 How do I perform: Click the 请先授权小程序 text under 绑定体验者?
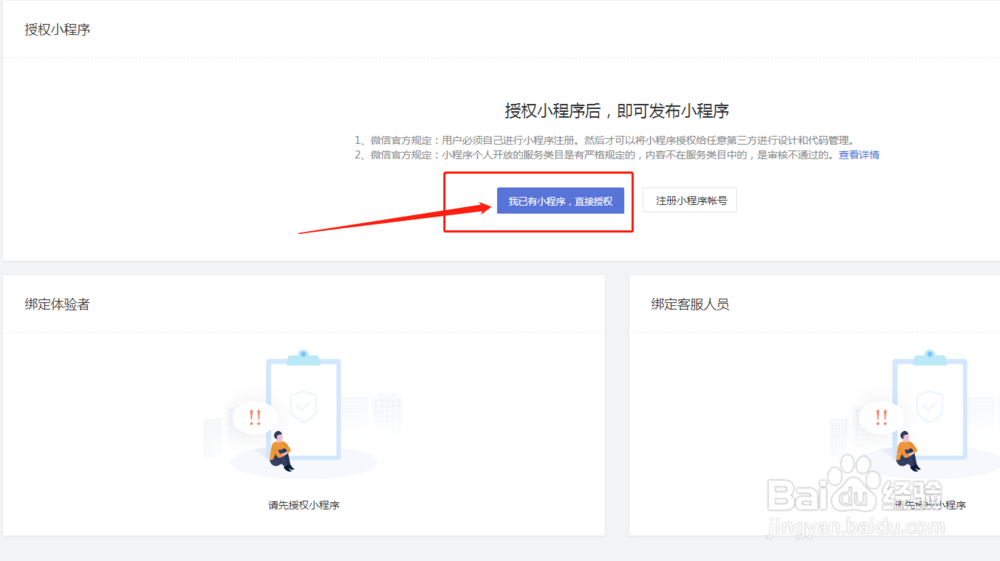coord(304,505)
